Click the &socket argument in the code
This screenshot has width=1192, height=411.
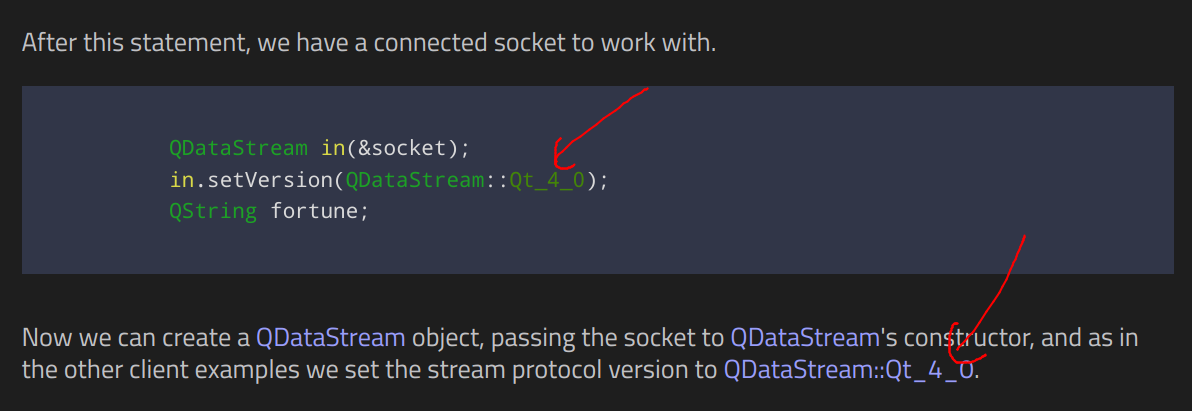click(x=402, y=148)
